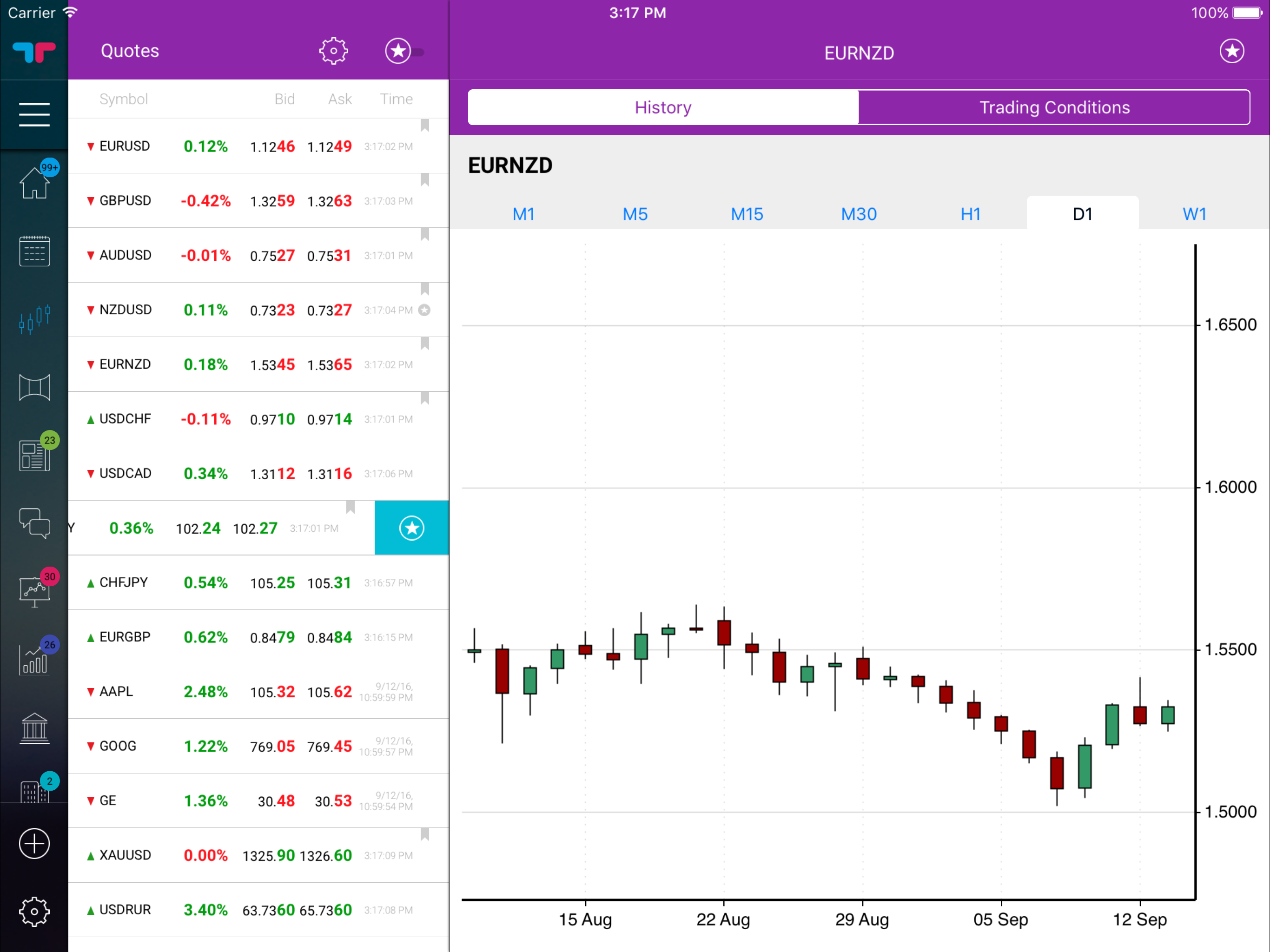Open the hamburger menu in the sidebar
This screenshot has height=952, width=1270.
[x=34, y=114]
